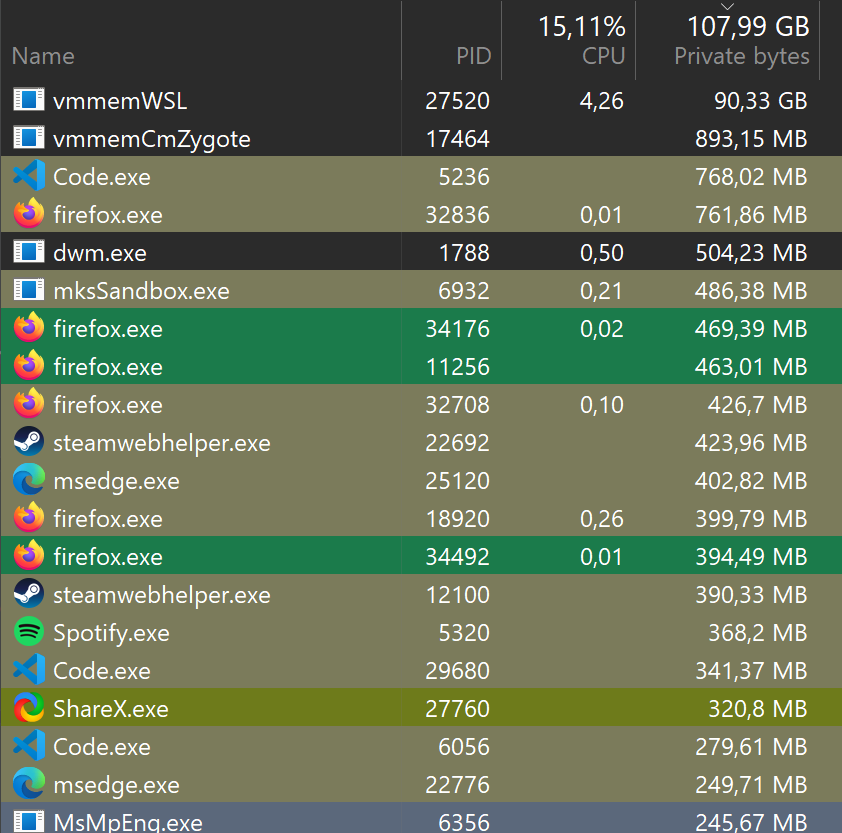
Task: Click the firefox.exe icon for PID 18920
Action: coord(28,517)
